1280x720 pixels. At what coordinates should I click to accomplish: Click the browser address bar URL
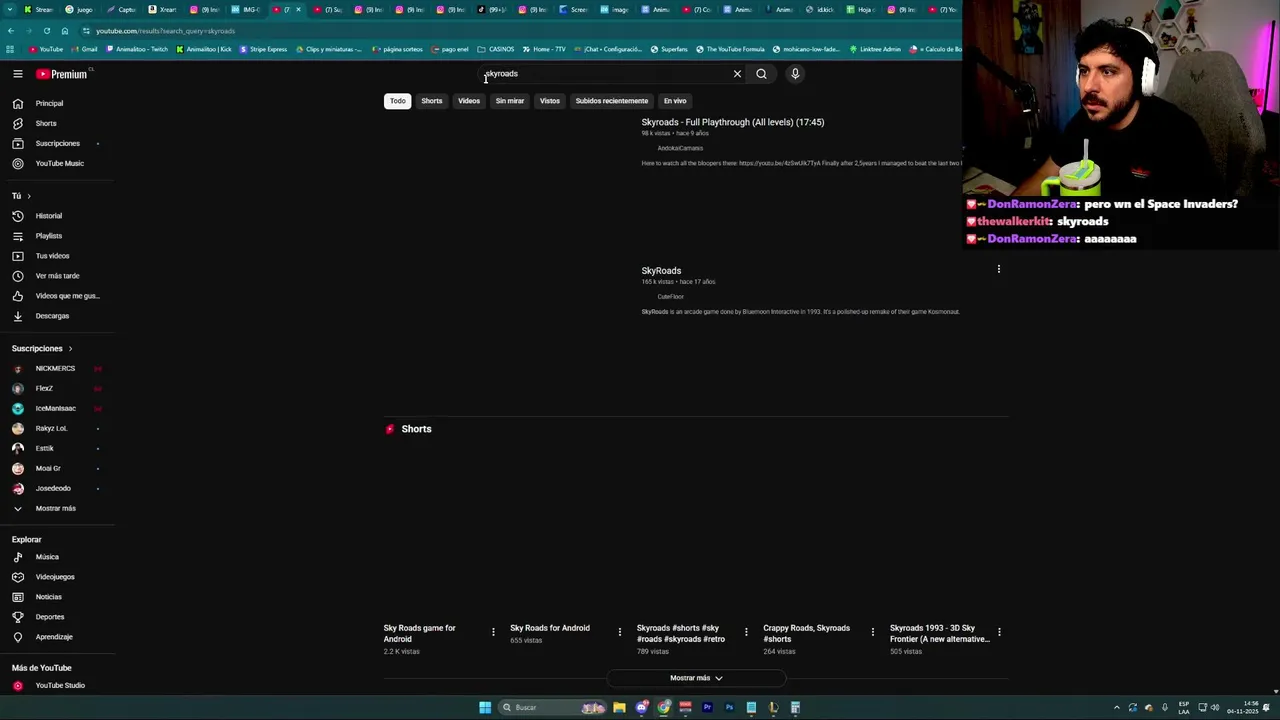tap(165, 31)
